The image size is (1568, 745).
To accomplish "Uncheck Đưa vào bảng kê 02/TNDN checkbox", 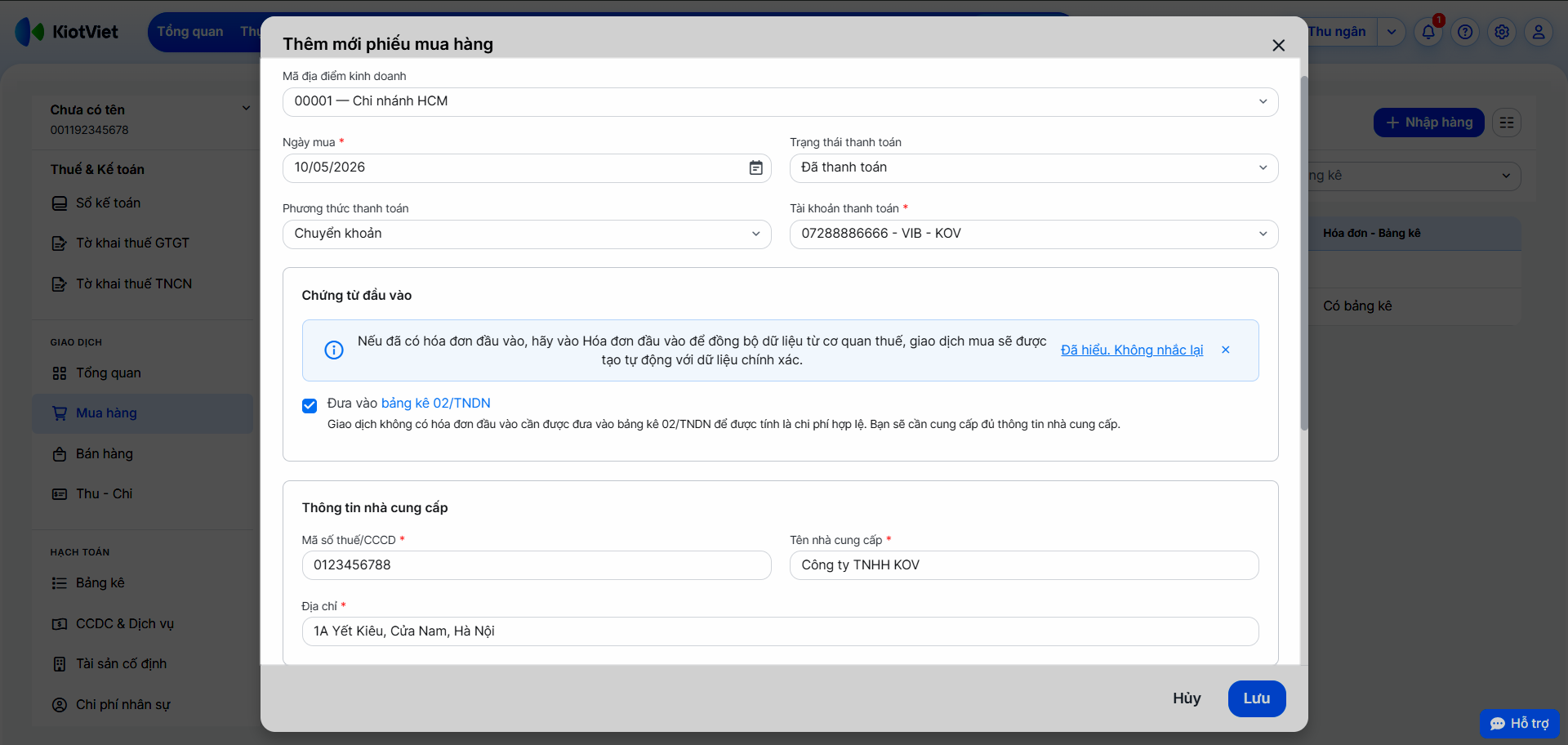I will (310, 405).
